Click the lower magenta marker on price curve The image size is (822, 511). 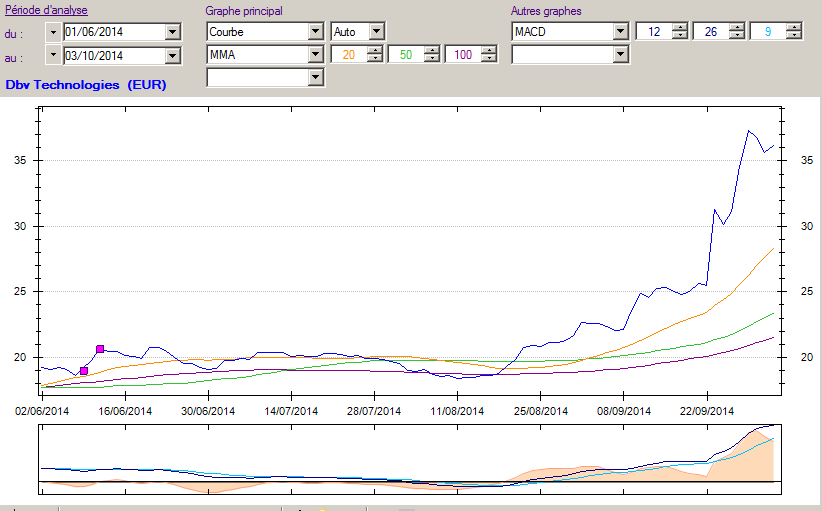tap(84, 371)
